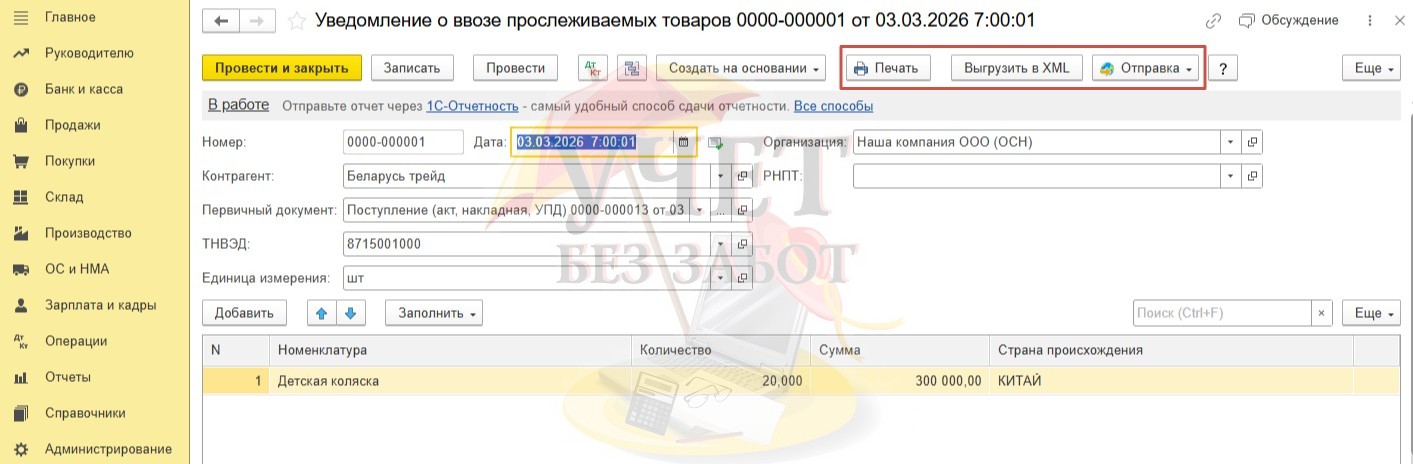Show Дт/Кт document postings icon
This screenshot has width=1413, height=464.
(x=593, y=68)
